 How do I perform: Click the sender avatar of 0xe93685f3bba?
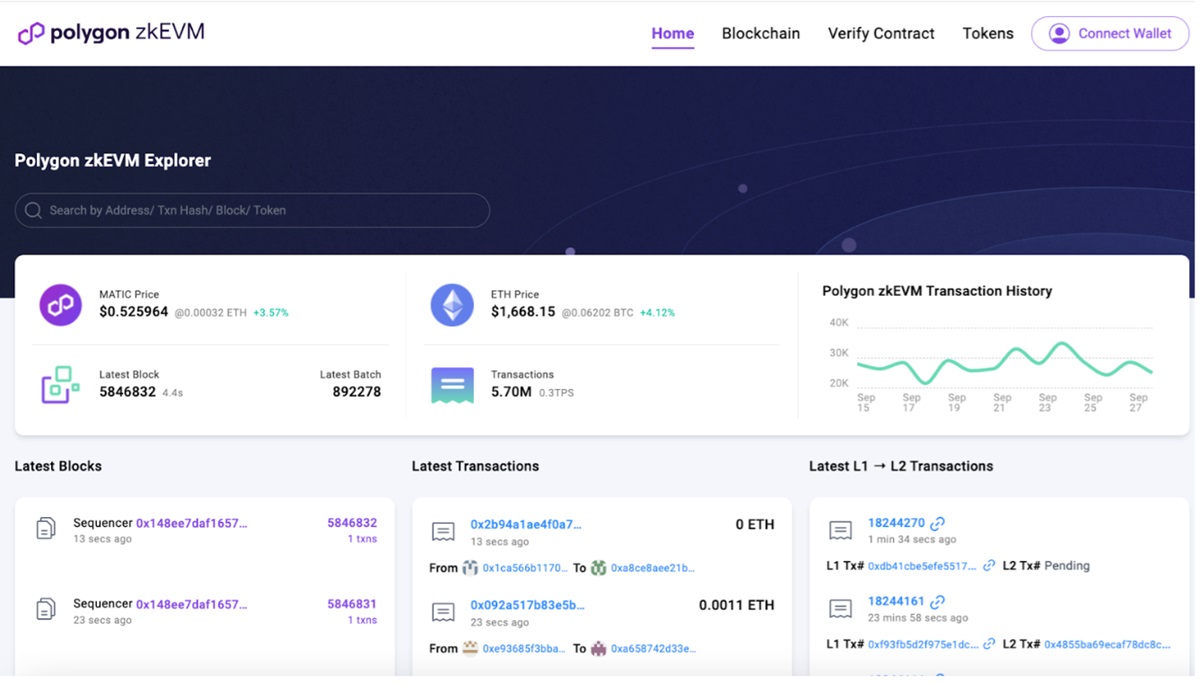(470, 648)
